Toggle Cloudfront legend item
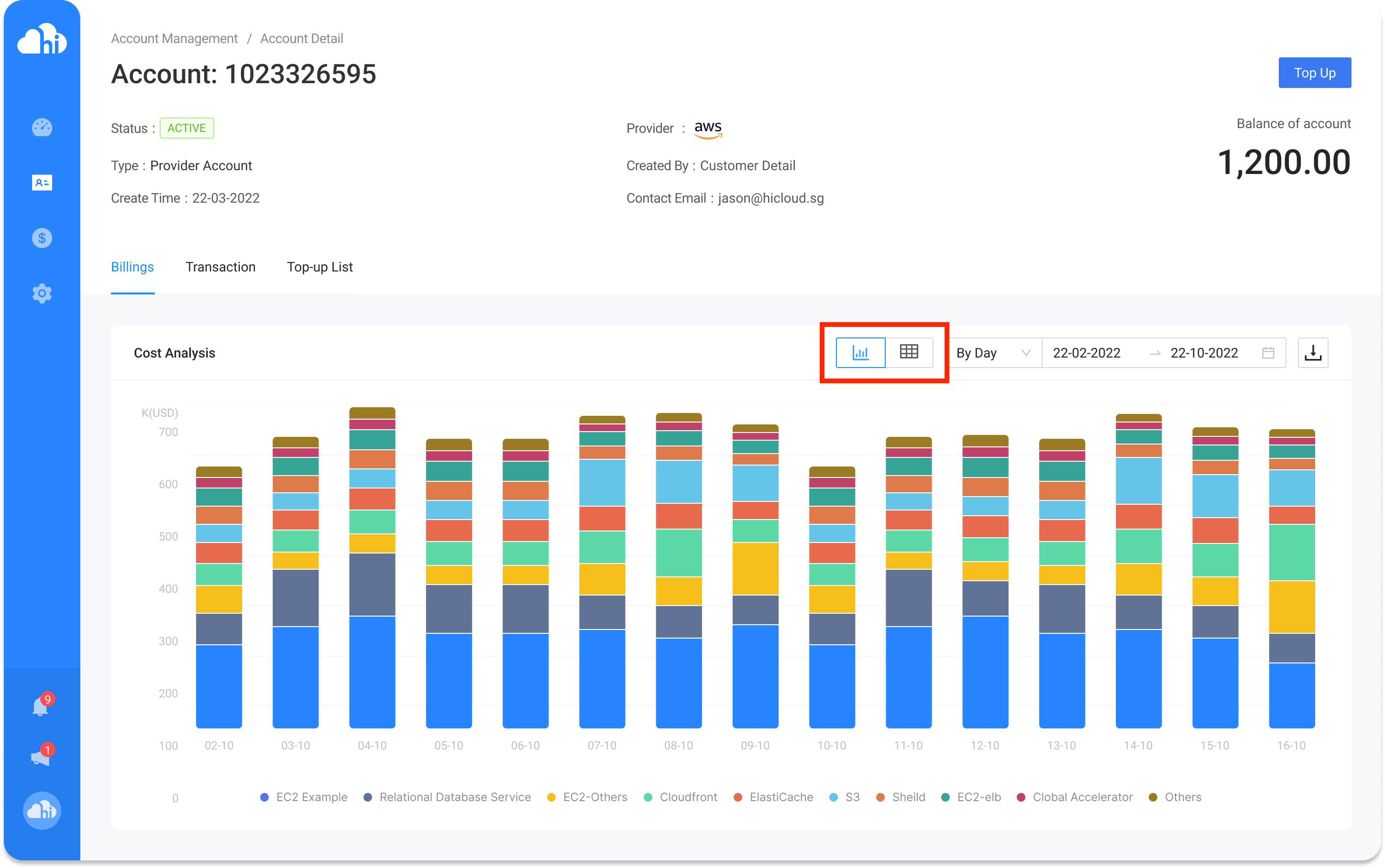1385x868 pixels. point(681,797)
